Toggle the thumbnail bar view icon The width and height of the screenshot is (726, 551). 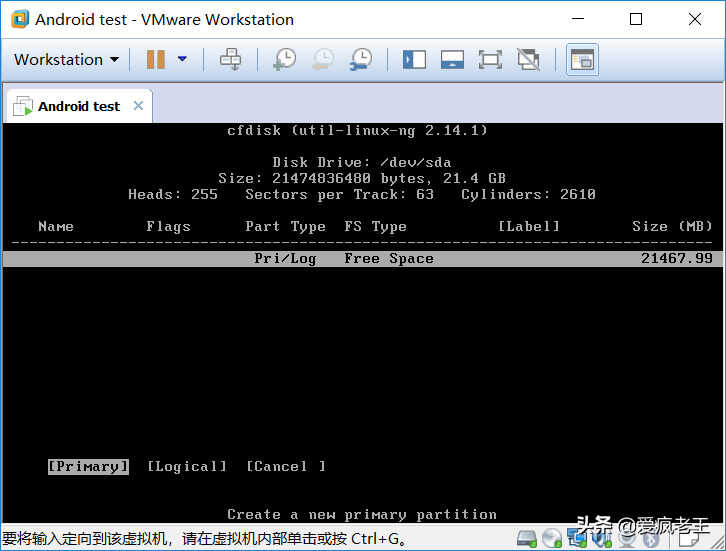[x=452, y=60]
